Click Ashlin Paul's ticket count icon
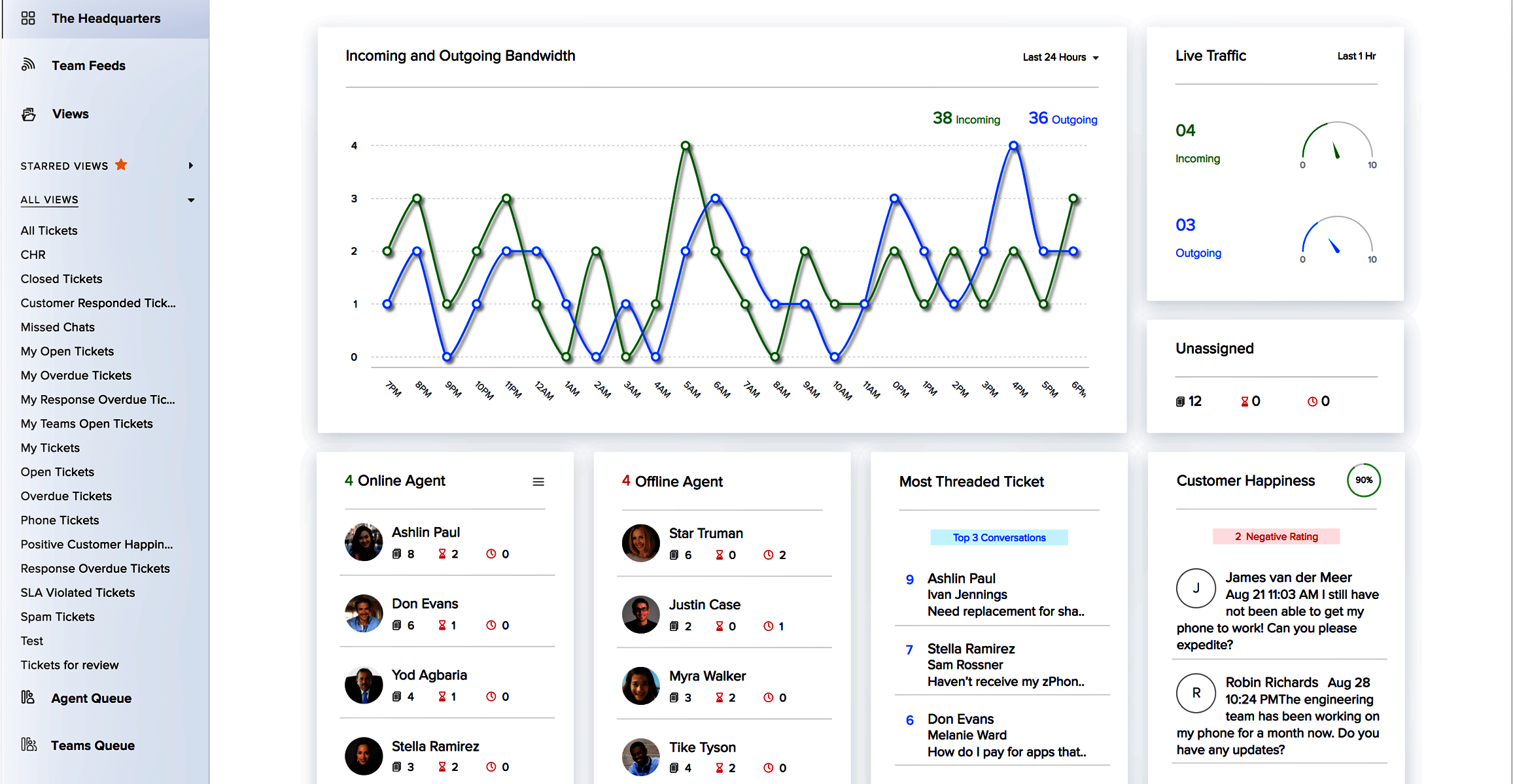The image size is (1513, 784). [396, 554]
